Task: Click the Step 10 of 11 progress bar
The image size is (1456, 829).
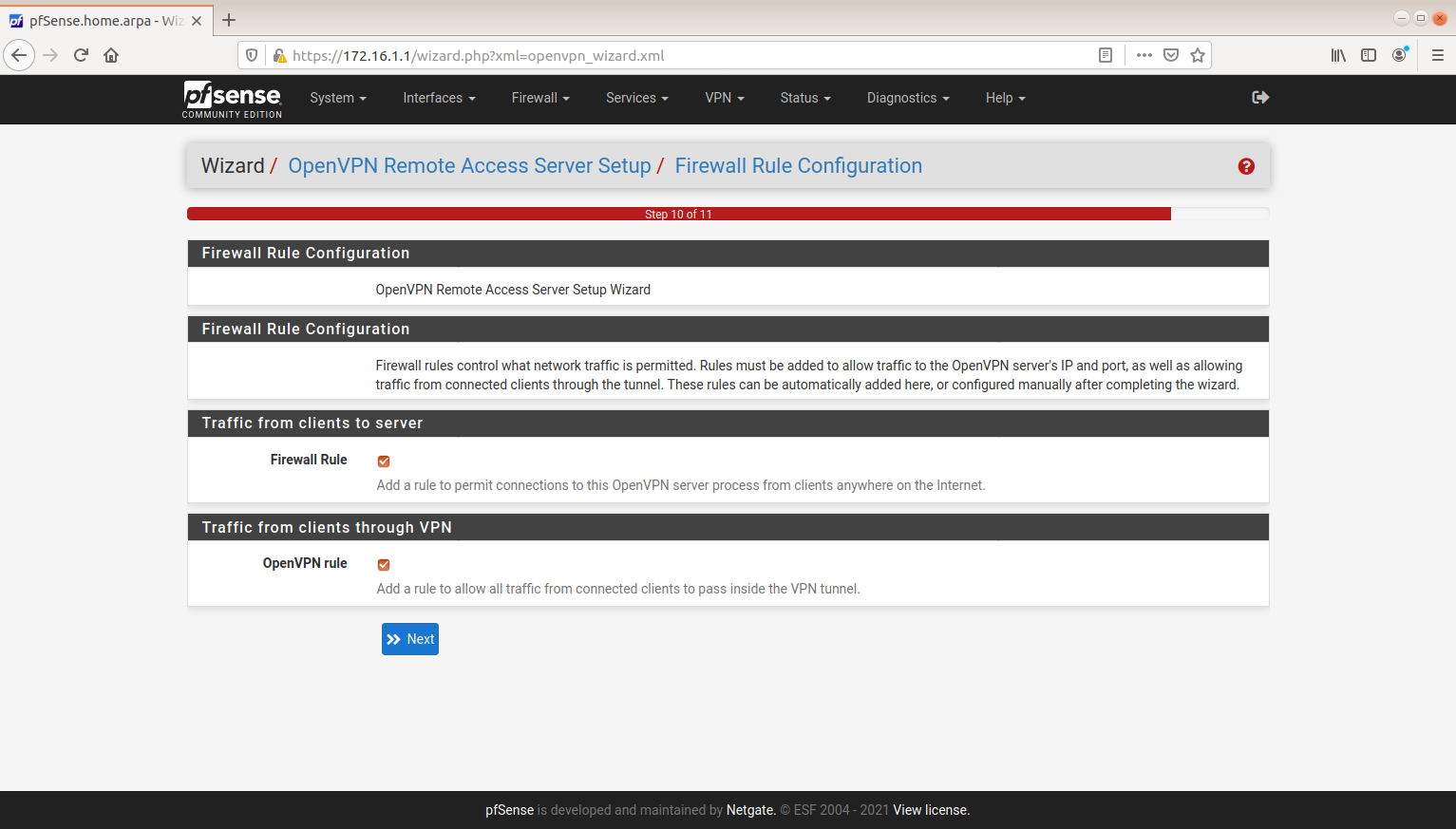Action: (x=679, y=214)
